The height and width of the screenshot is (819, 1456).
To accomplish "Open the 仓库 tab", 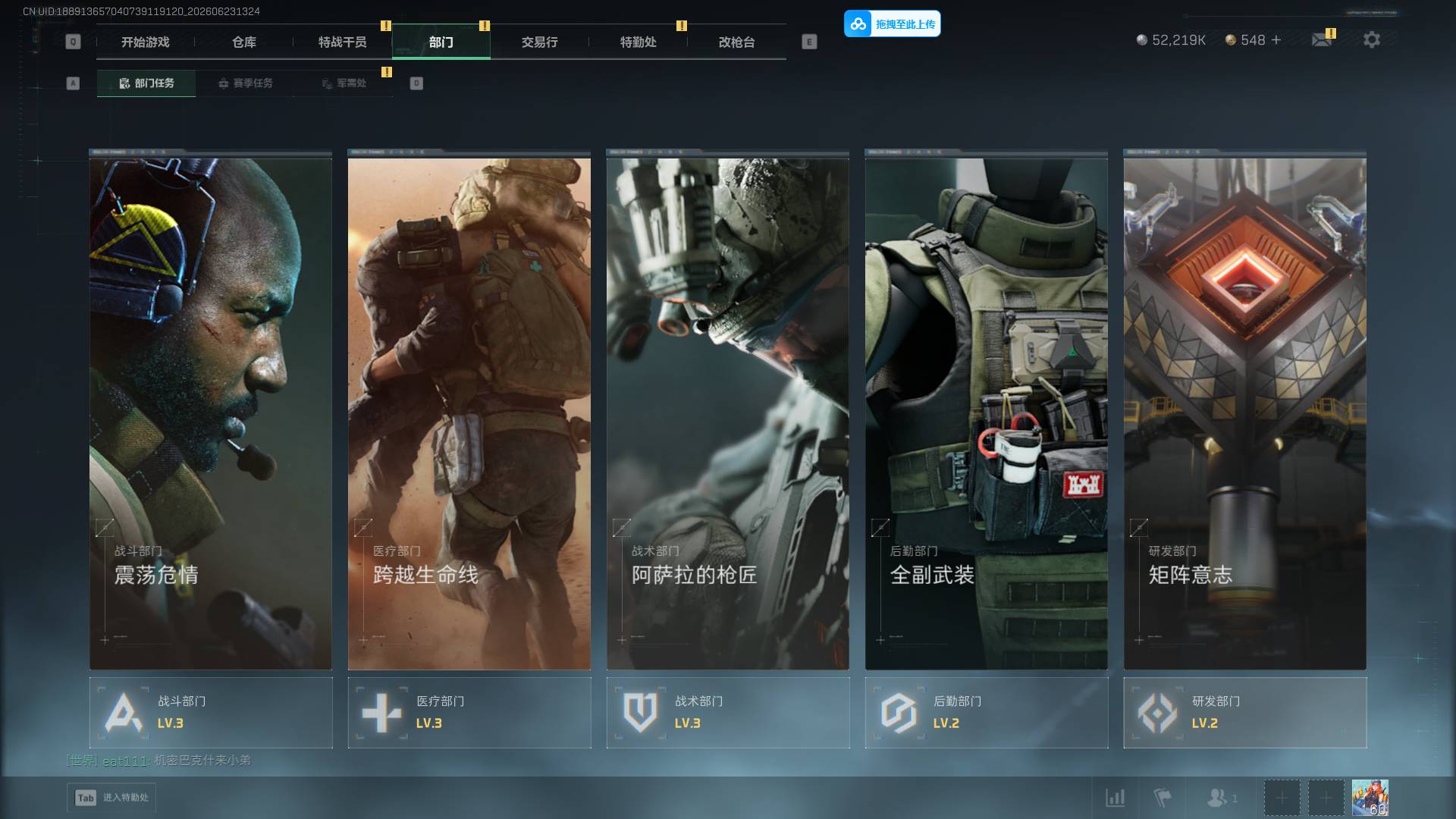I will click(244, 42).
